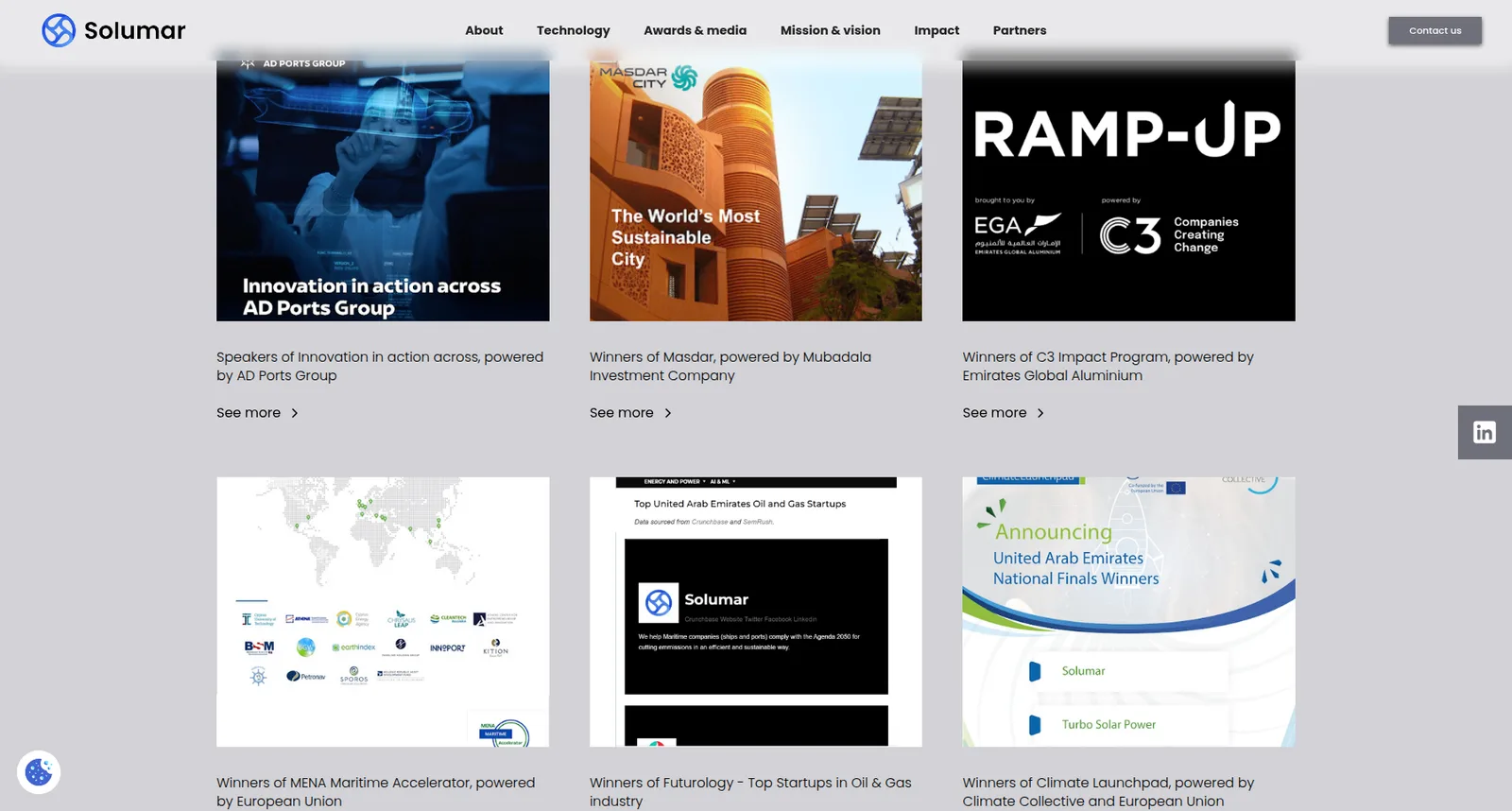Open the LinkedIn side icon
The width and height of the screenshot is (1512, 811).
tap(1485, 432)
